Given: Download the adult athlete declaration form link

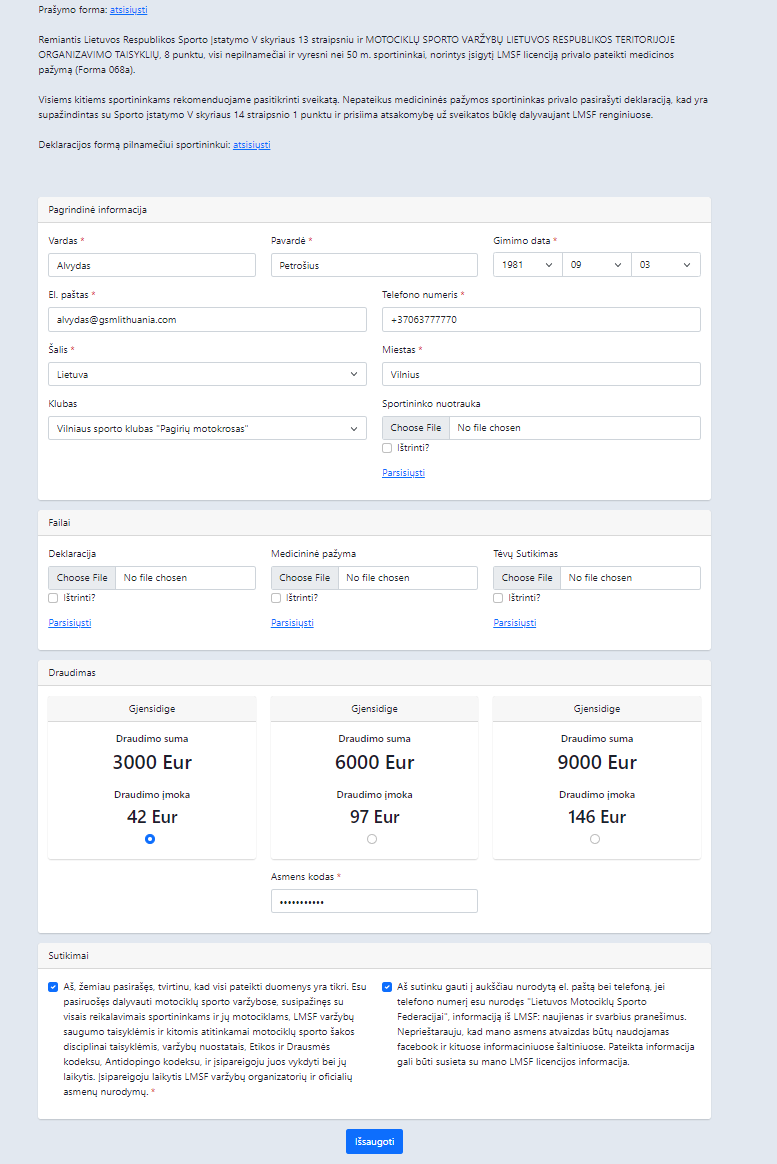Looking at the screenshot, I should click(252, 145).
